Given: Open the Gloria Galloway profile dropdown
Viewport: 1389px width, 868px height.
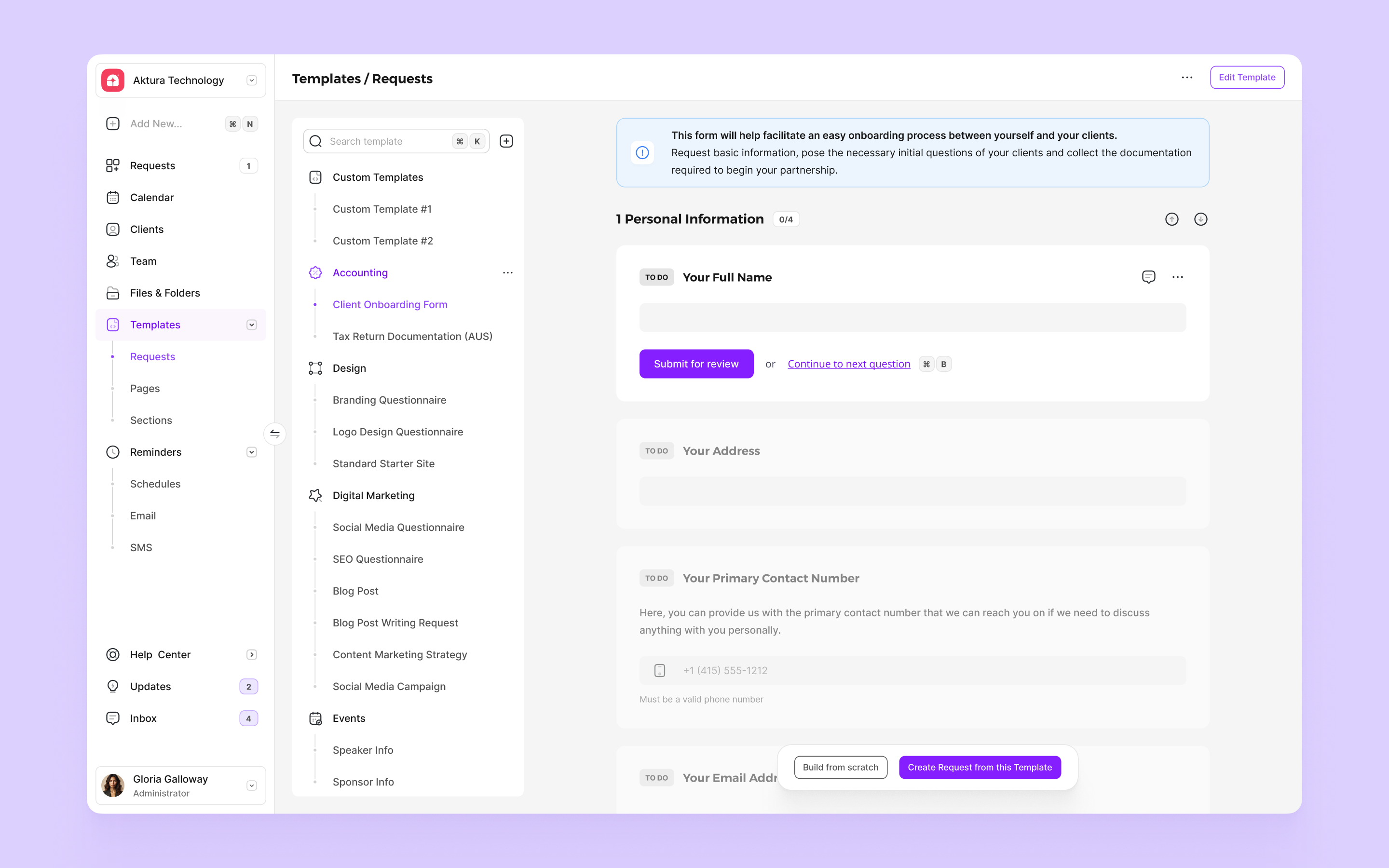Looking at the screenshot, I should pyautogui.click(x=251, y=786).
